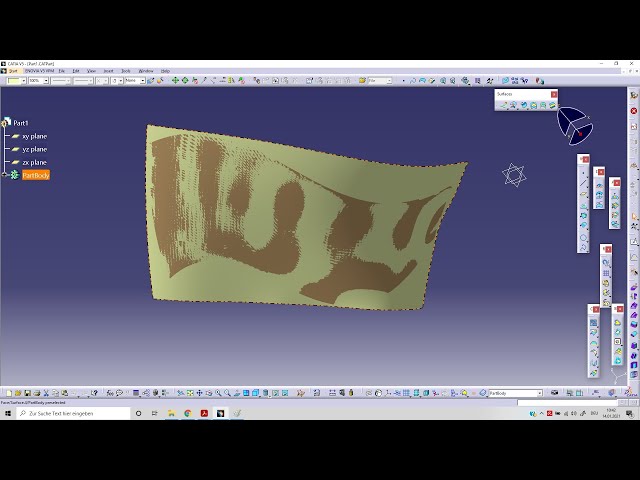Open Adobe Acrobat from the taskbar

204,413
